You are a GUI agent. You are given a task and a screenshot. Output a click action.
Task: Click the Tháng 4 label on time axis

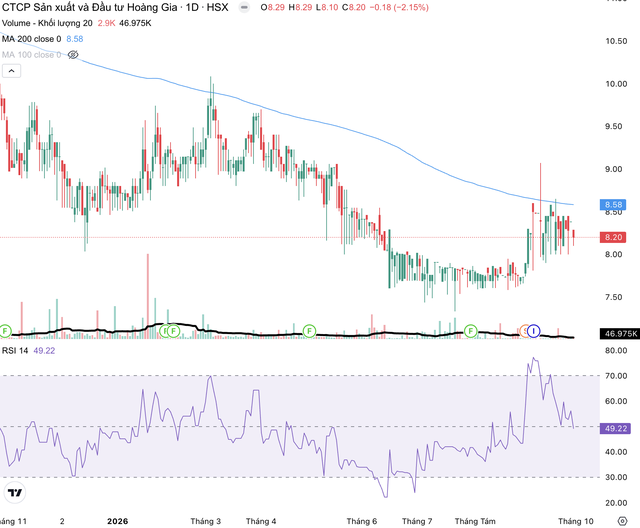[x=261, y=521]
